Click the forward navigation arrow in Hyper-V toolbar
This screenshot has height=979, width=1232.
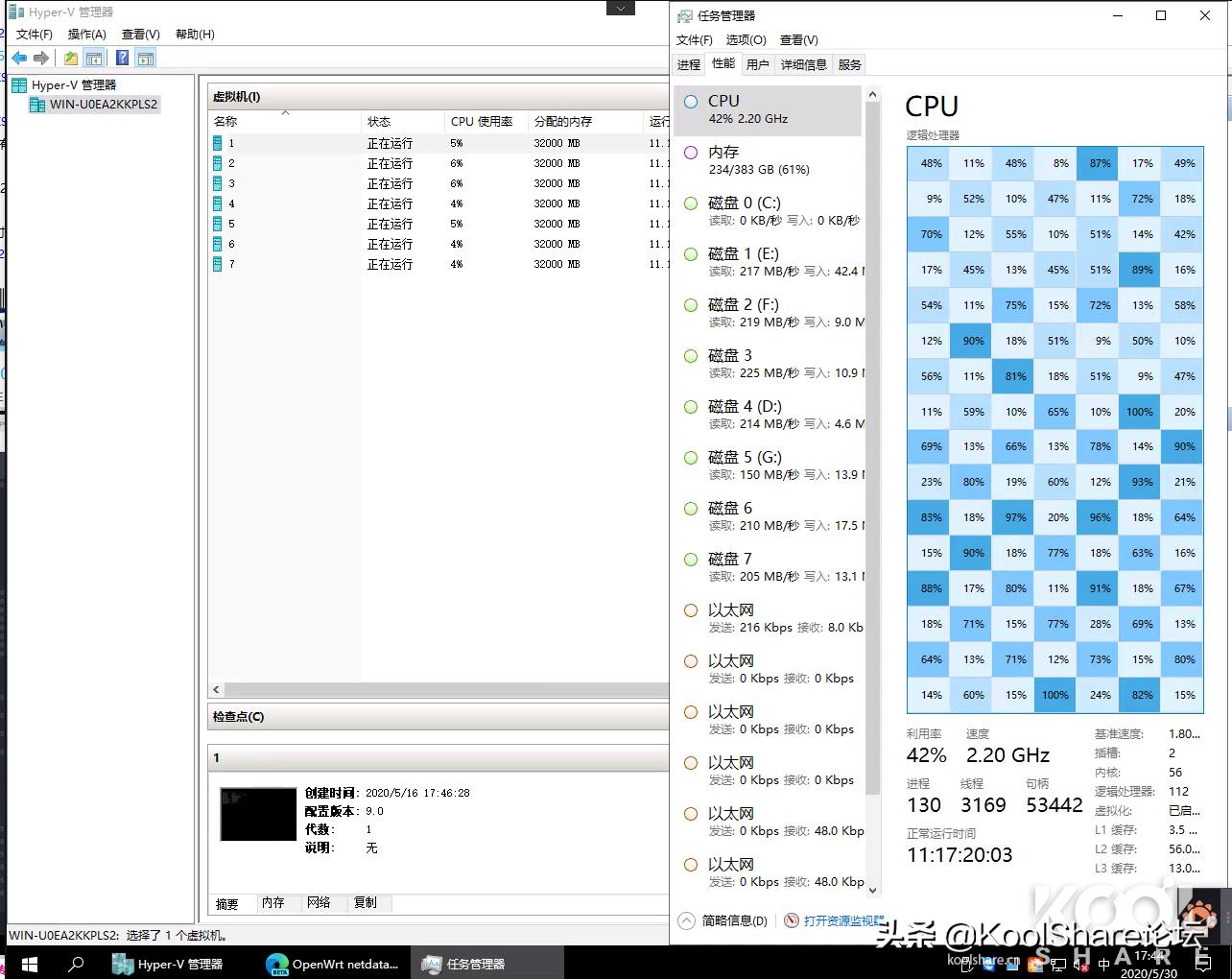(41, 57)
